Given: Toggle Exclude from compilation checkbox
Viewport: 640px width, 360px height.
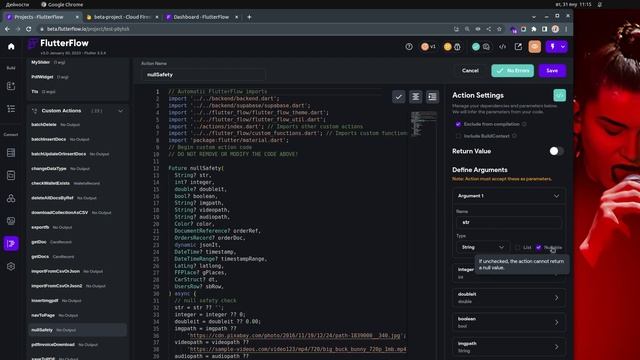Looking at the screenshot, I should point(458,124).
